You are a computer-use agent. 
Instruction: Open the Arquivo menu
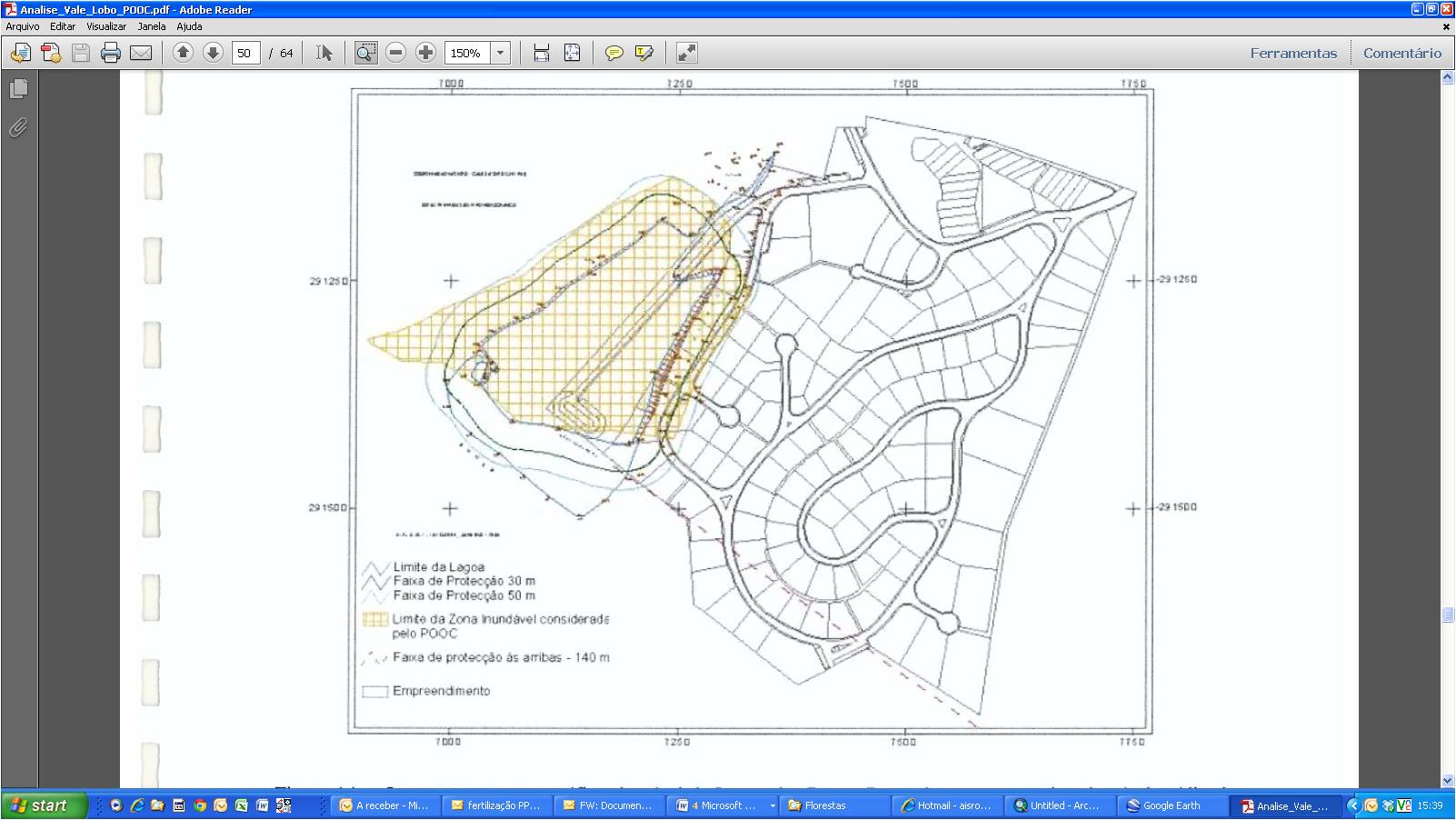point(23,26)
